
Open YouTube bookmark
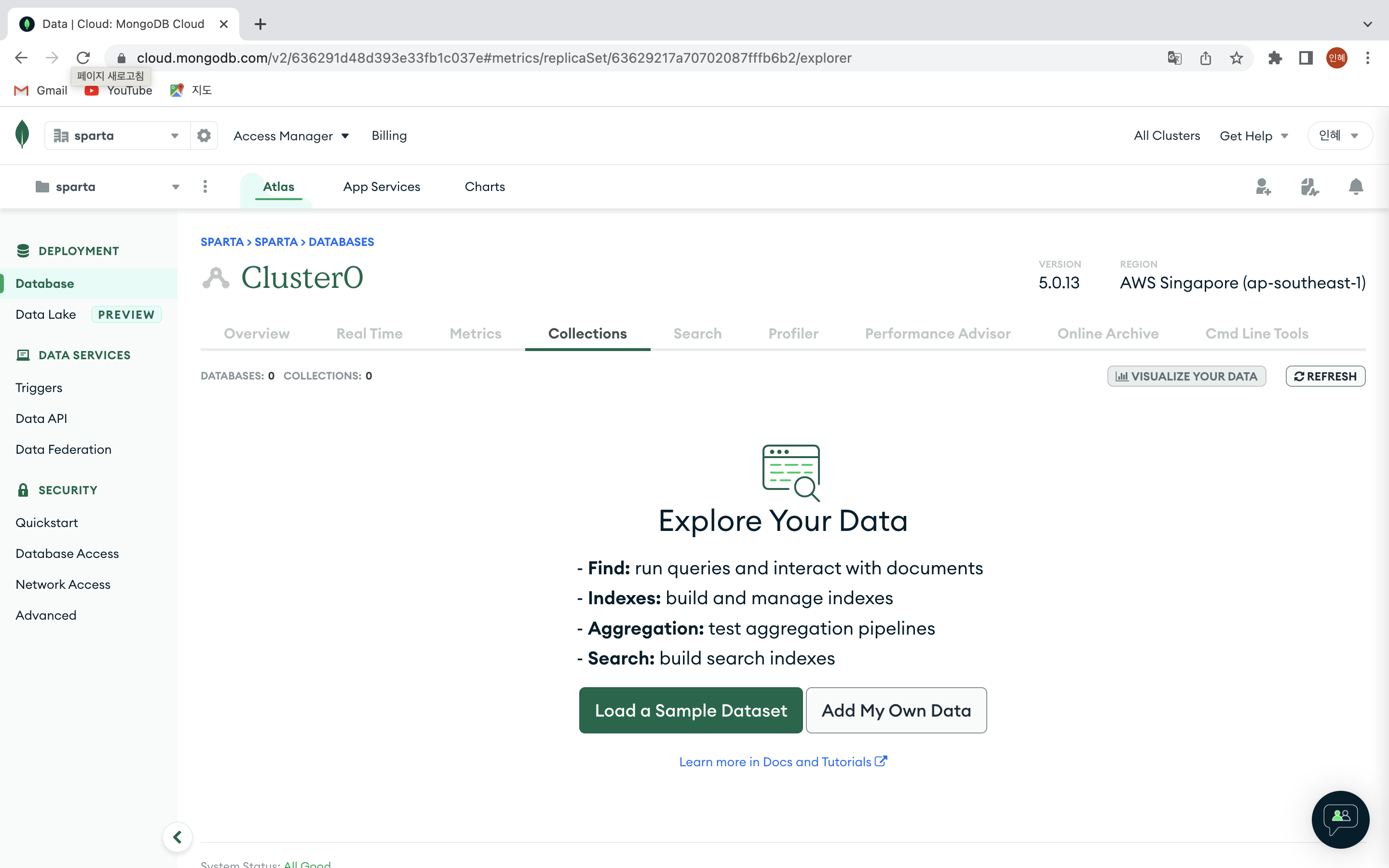[x=118, y=90]
